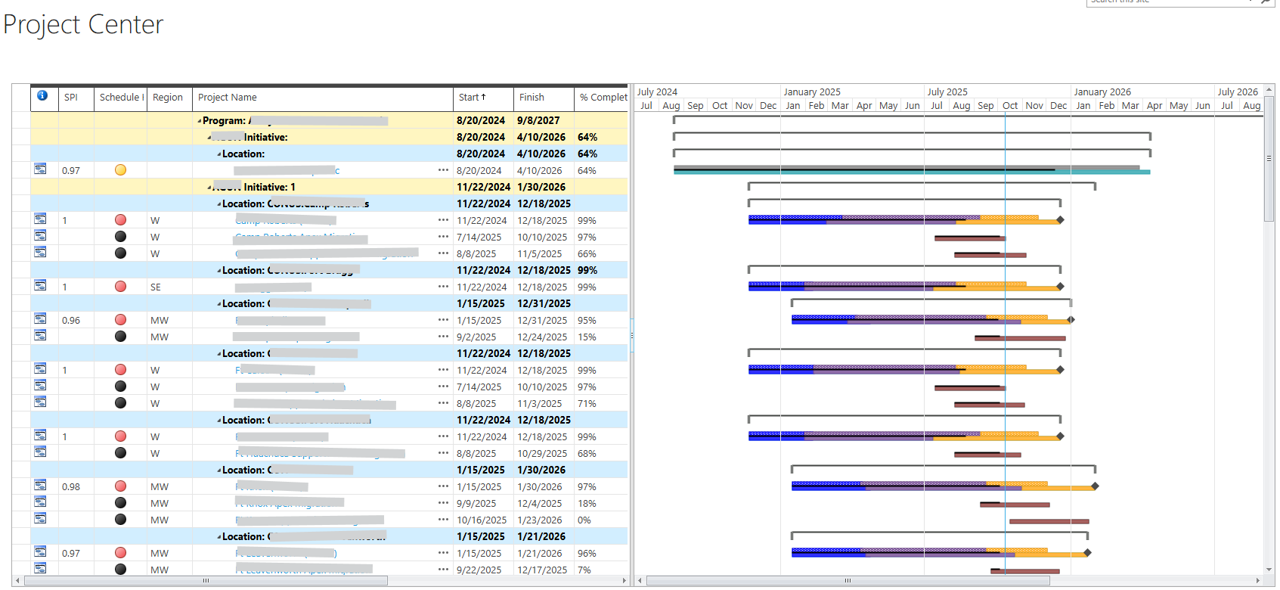
Task: Click the Finish column header
Action: pos(532,97)
